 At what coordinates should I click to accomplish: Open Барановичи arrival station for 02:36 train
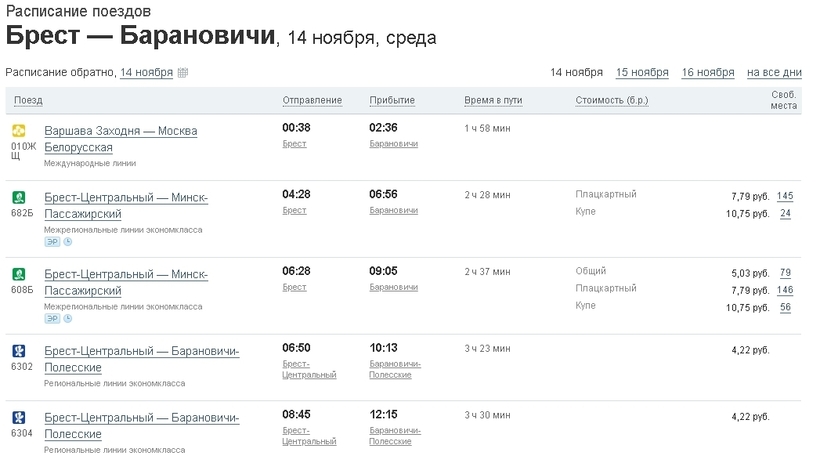pos(393,144)
